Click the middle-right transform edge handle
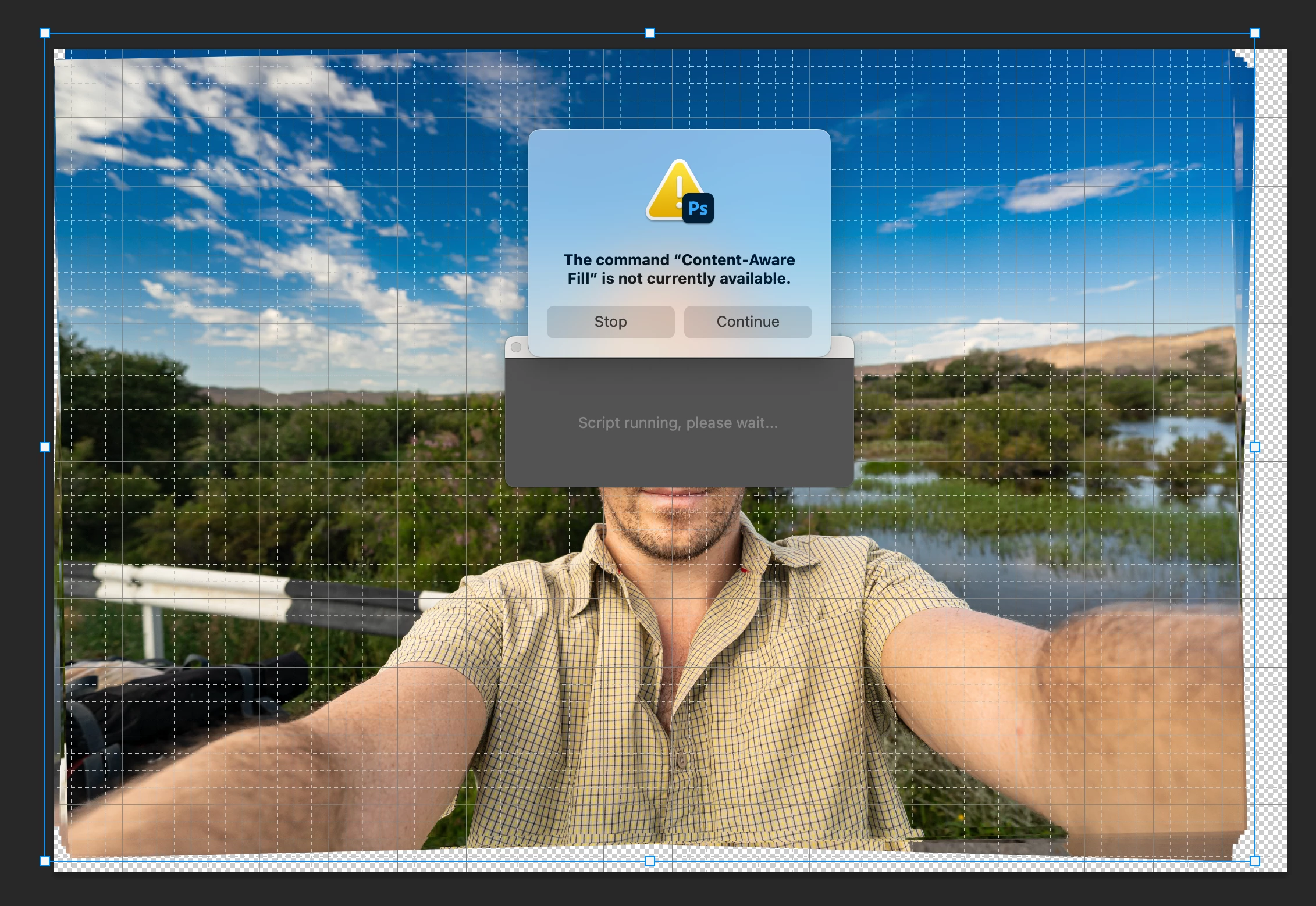1316x906 pixels. [x=1255, y=447]
